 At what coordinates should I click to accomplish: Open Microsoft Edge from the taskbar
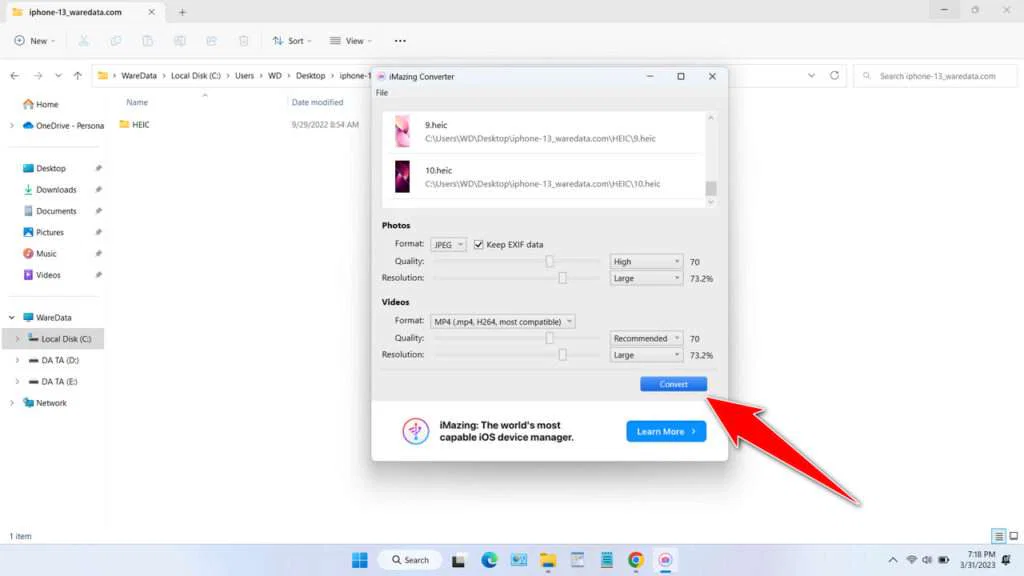(489, 560)
